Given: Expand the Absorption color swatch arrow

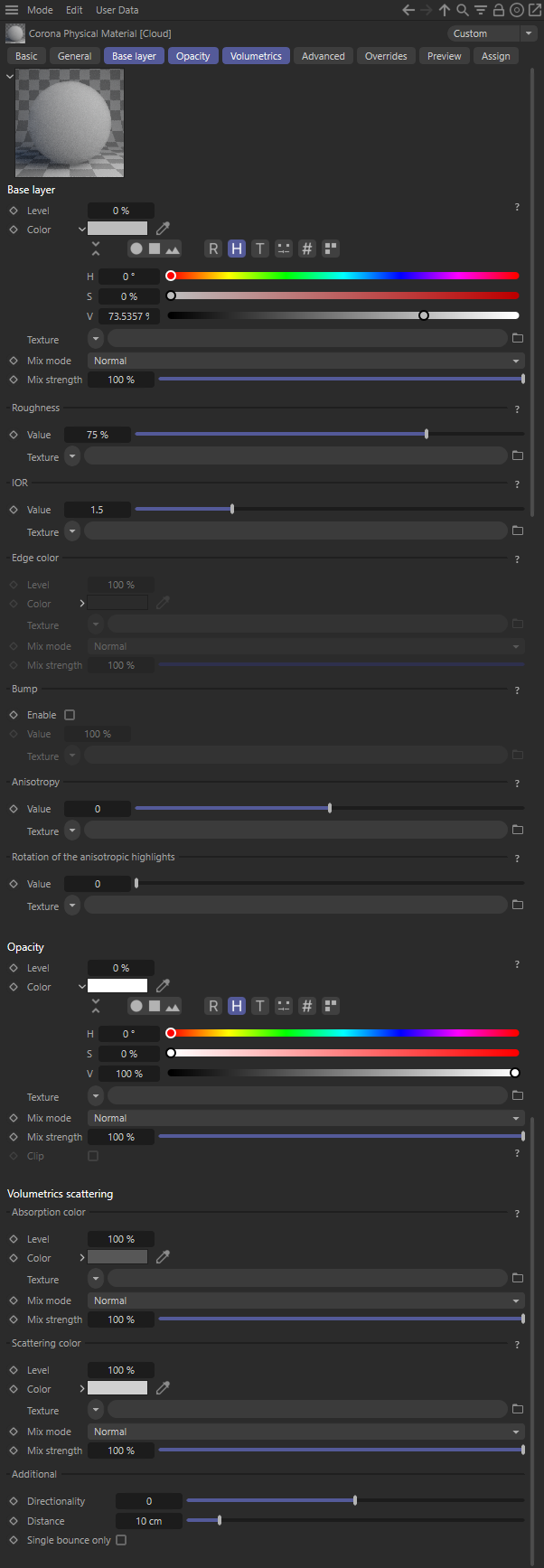Looking at the screenshot, I should point(82,1257).
